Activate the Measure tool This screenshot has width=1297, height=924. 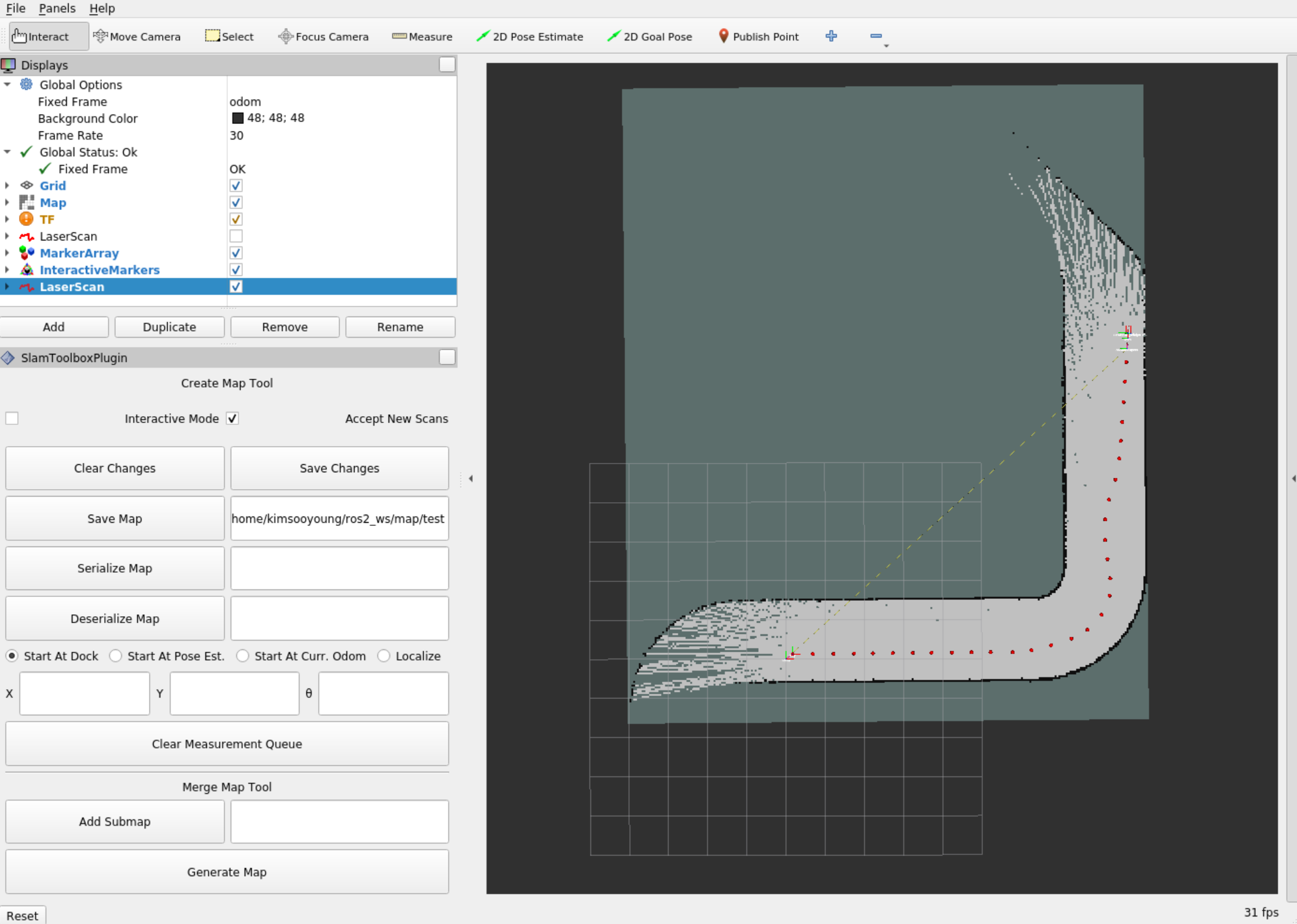(422, 37)
